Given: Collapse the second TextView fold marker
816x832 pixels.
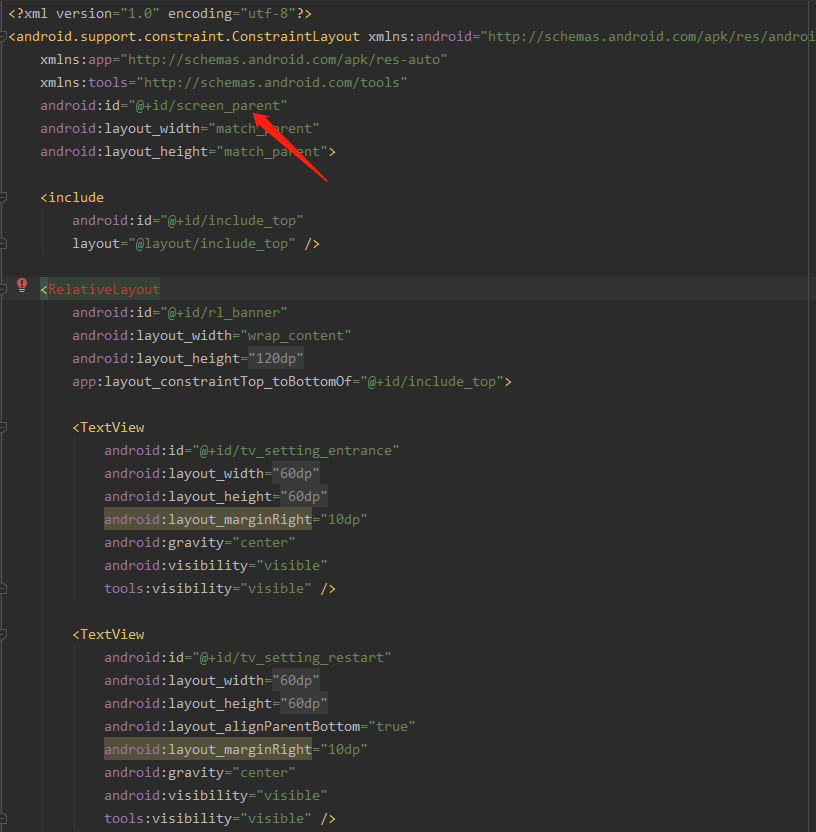Looking at the screenshot, I should click(x=3, y=634).
